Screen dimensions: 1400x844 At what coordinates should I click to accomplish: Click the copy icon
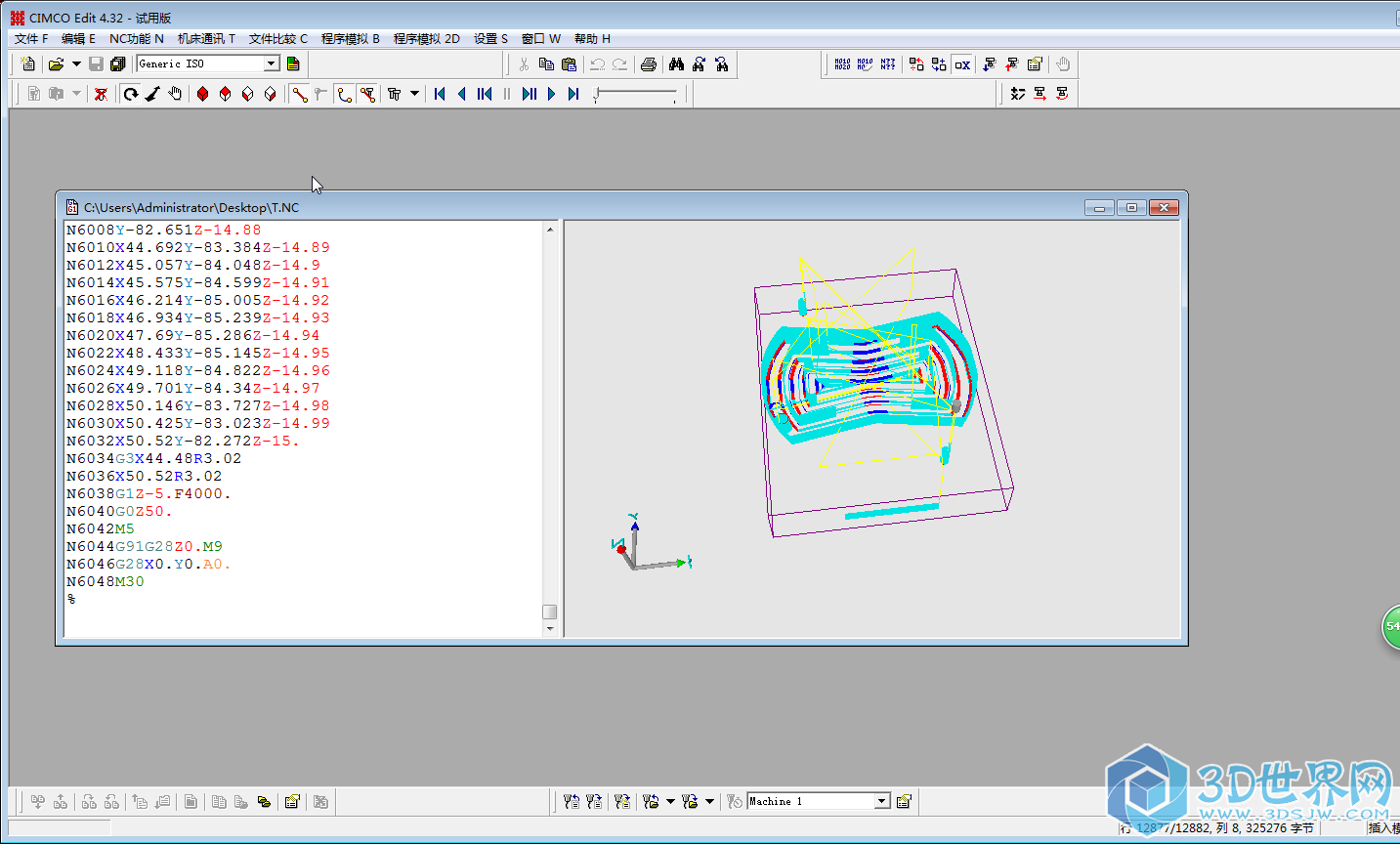pos(546,64)
